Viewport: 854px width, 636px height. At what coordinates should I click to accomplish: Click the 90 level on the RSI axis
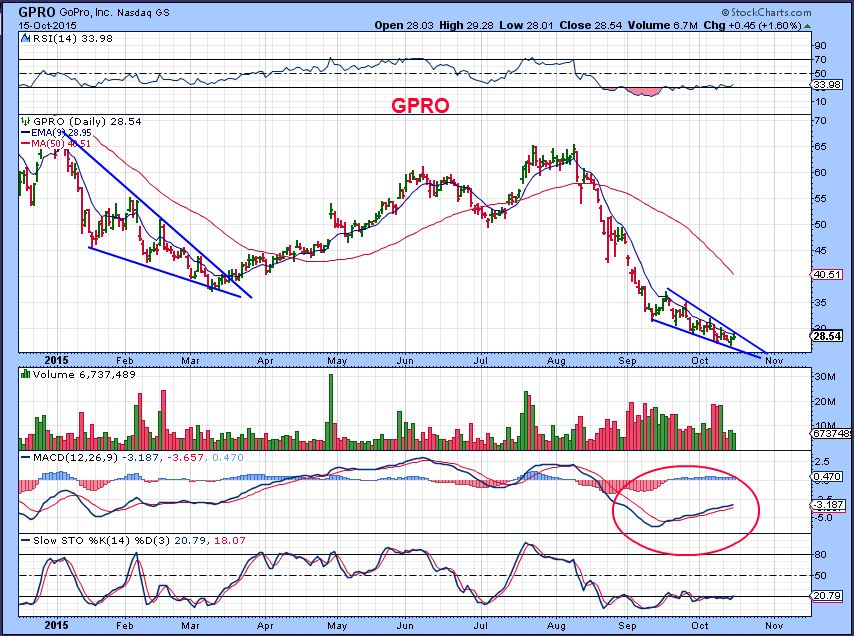point(821,45)
